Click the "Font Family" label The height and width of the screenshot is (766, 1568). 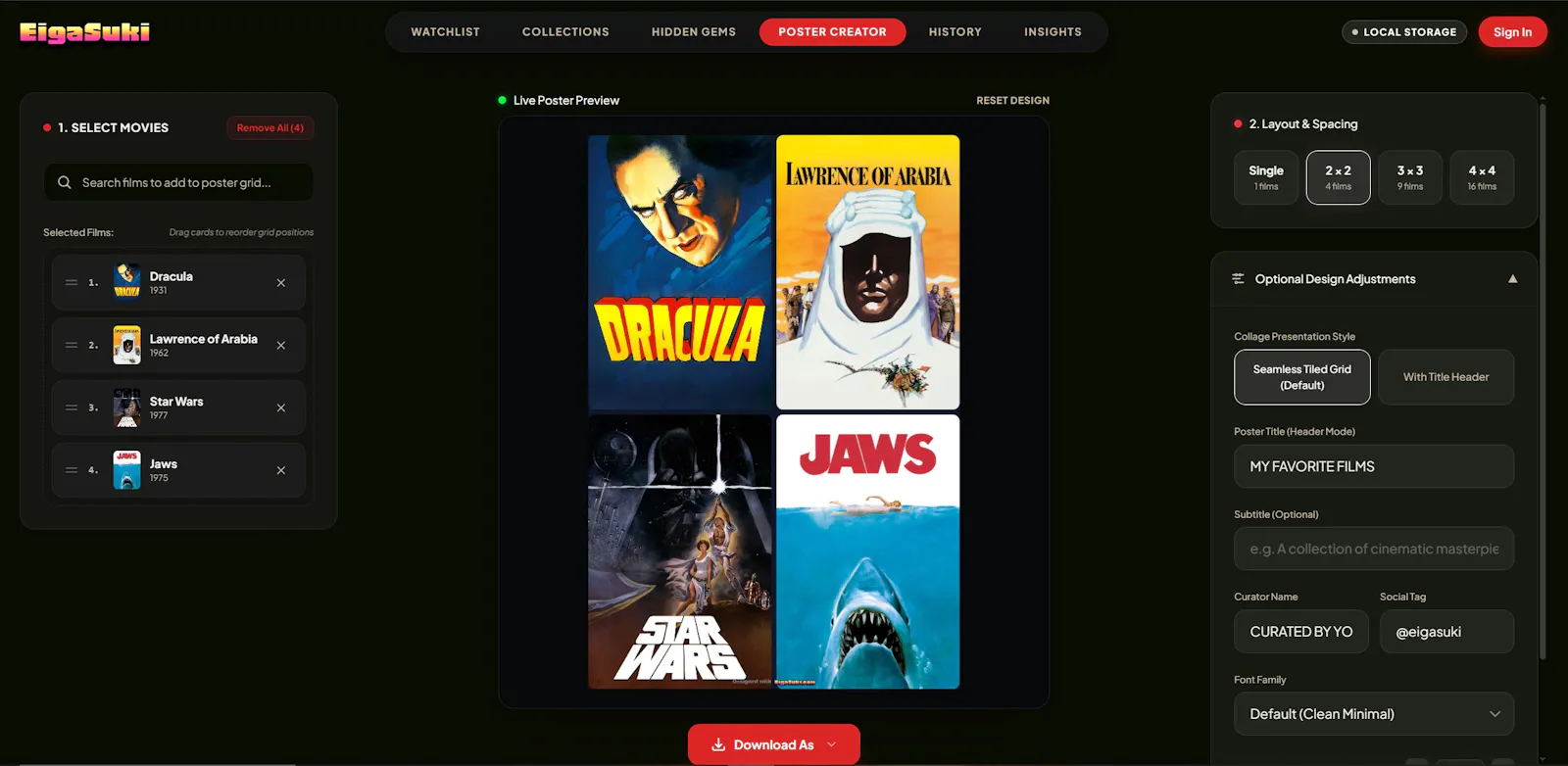click(x=1260, y=680)
